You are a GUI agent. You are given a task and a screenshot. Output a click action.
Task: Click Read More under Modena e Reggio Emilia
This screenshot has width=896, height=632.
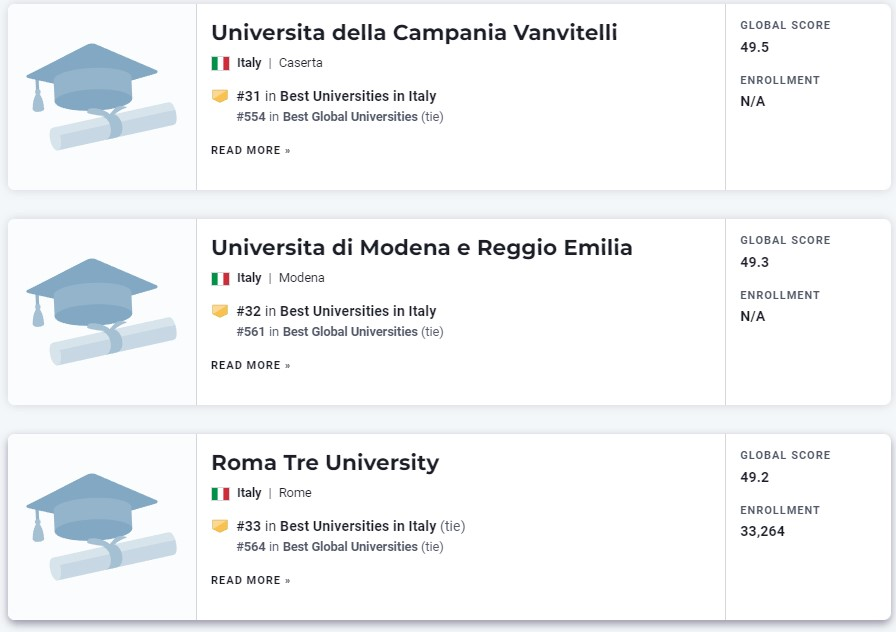tap(251, 365)
